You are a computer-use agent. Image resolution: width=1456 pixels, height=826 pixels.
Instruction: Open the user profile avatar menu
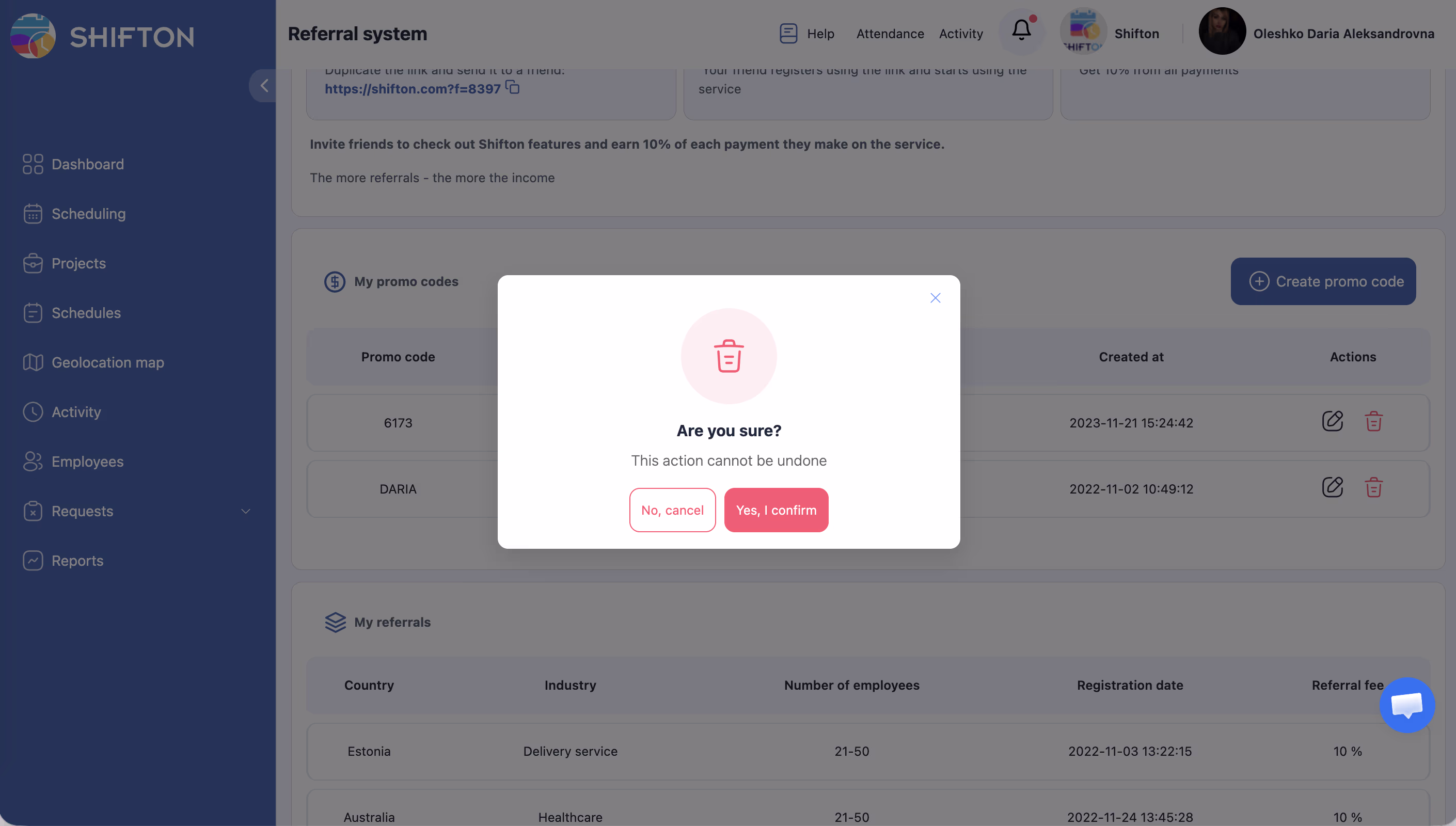coord(1222,32)
